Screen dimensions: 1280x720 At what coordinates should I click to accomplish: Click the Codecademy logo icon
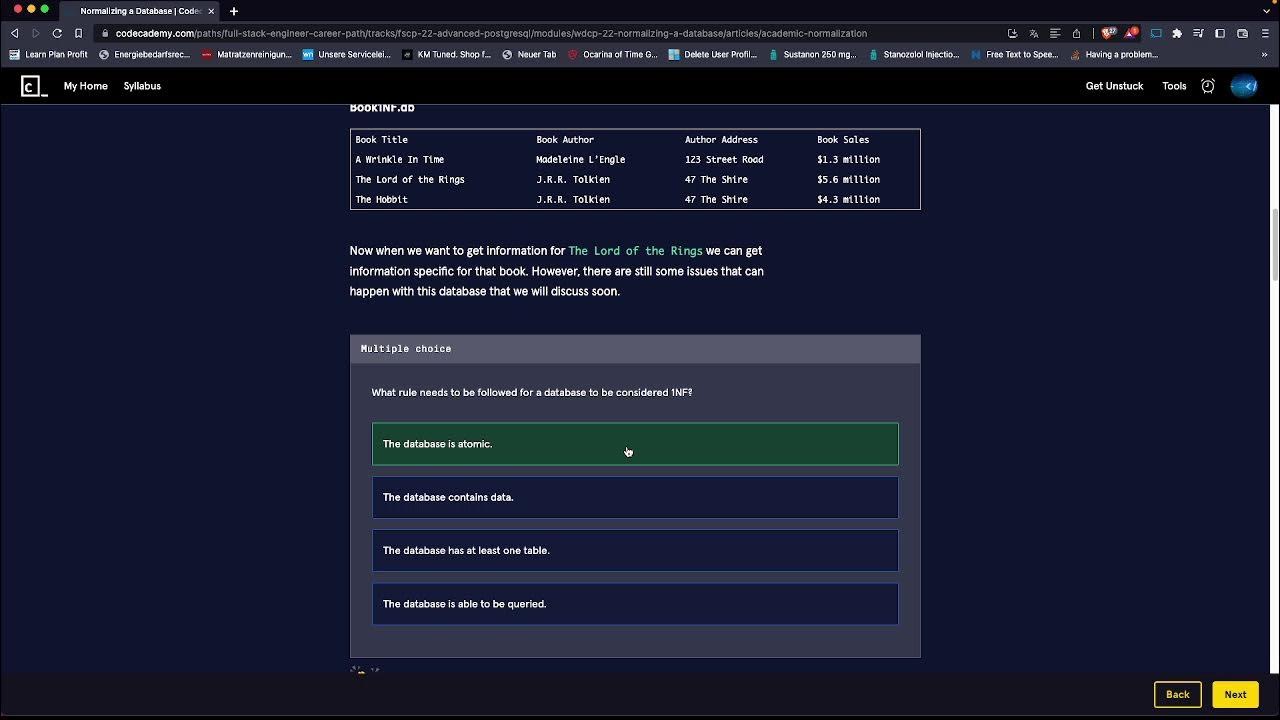33,86
